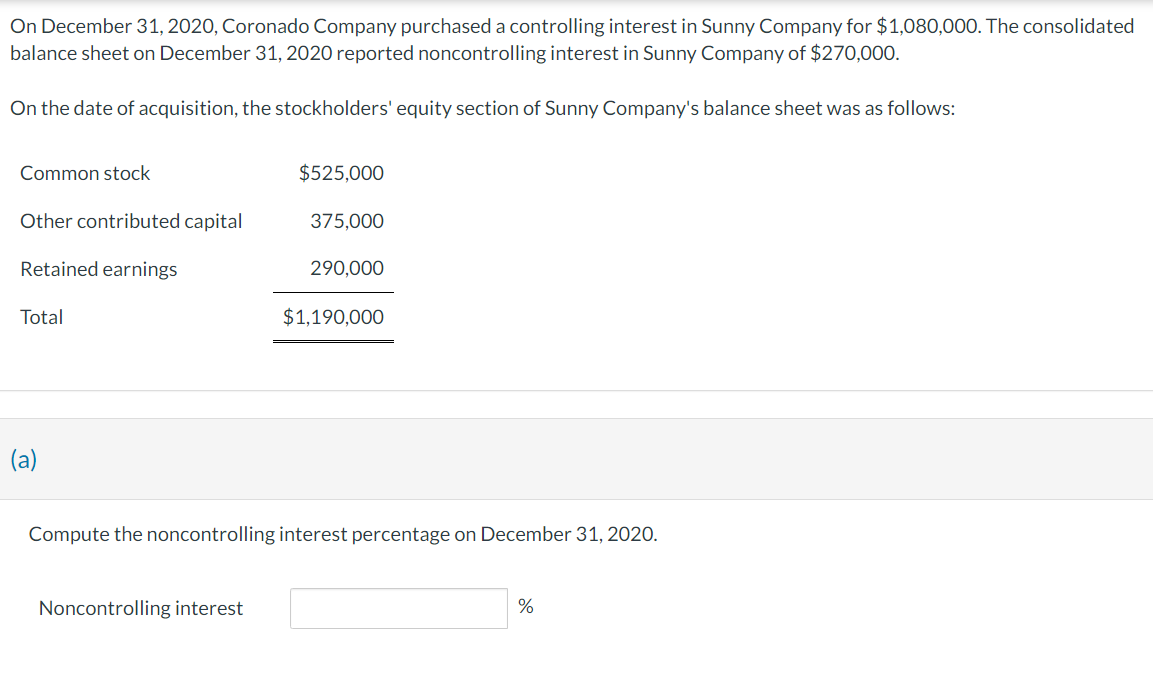Select the 290,000 retained earnings amount
Screen dimensions: 1153x676
click(x=346, y=268)
